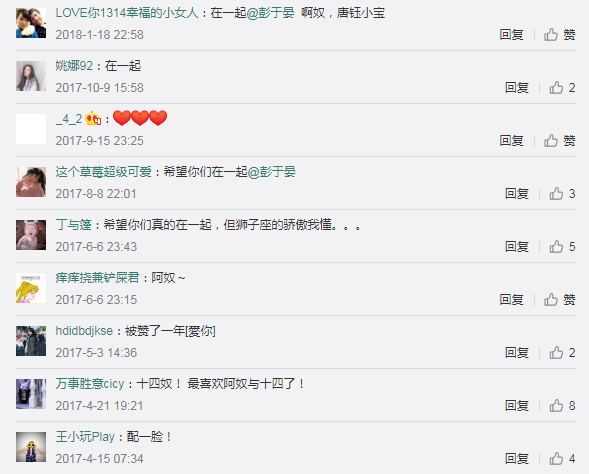Image resolution: width=589 pixels, height=474 pixels.
Task: Visit hdidbdjkse's profile via username
Action: (84, 331)
